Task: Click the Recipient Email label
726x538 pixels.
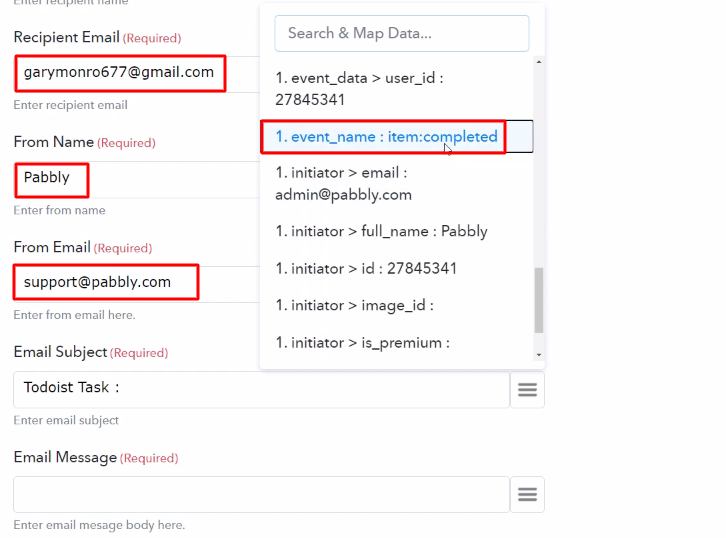Action: (67, 37)
